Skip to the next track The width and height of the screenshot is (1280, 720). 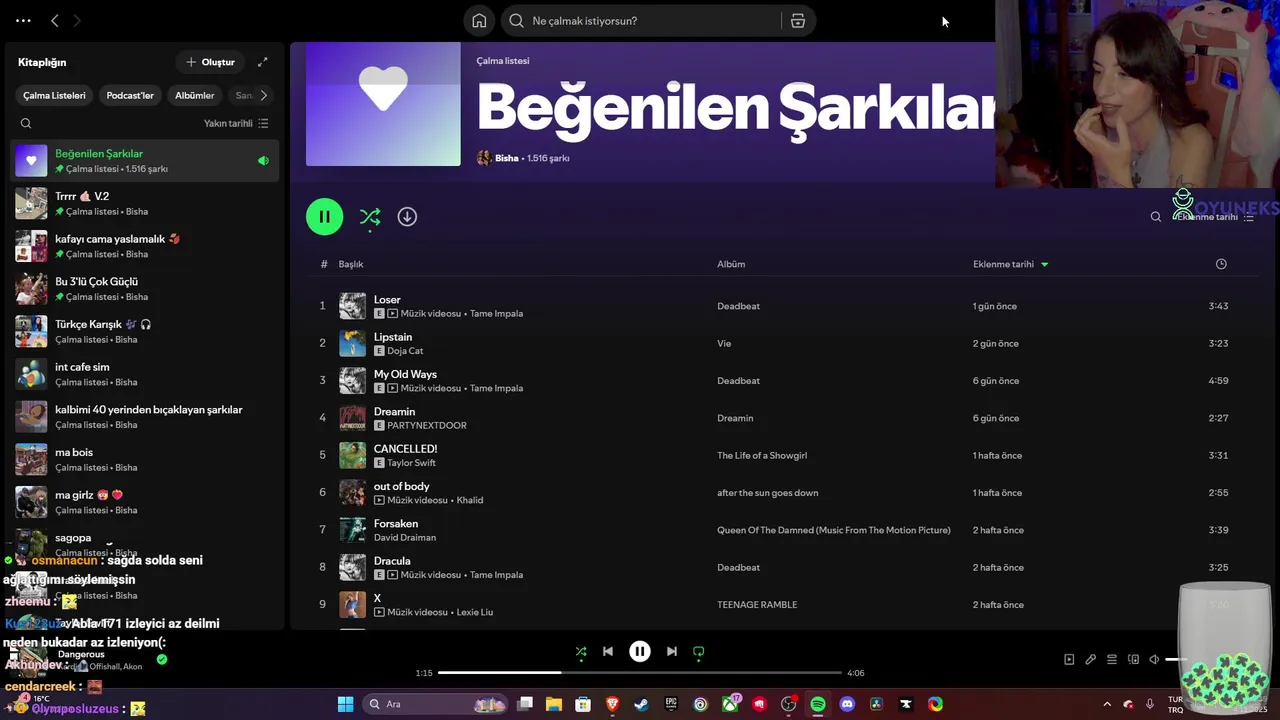tap(672, 652)
